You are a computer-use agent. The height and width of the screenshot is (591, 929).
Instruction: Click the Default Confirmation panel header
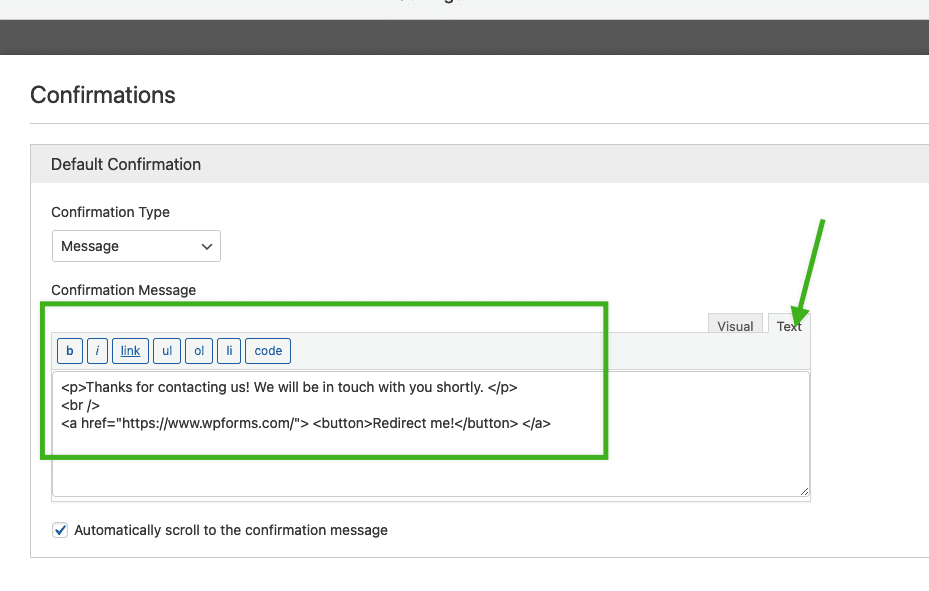(x=479, y=164)
